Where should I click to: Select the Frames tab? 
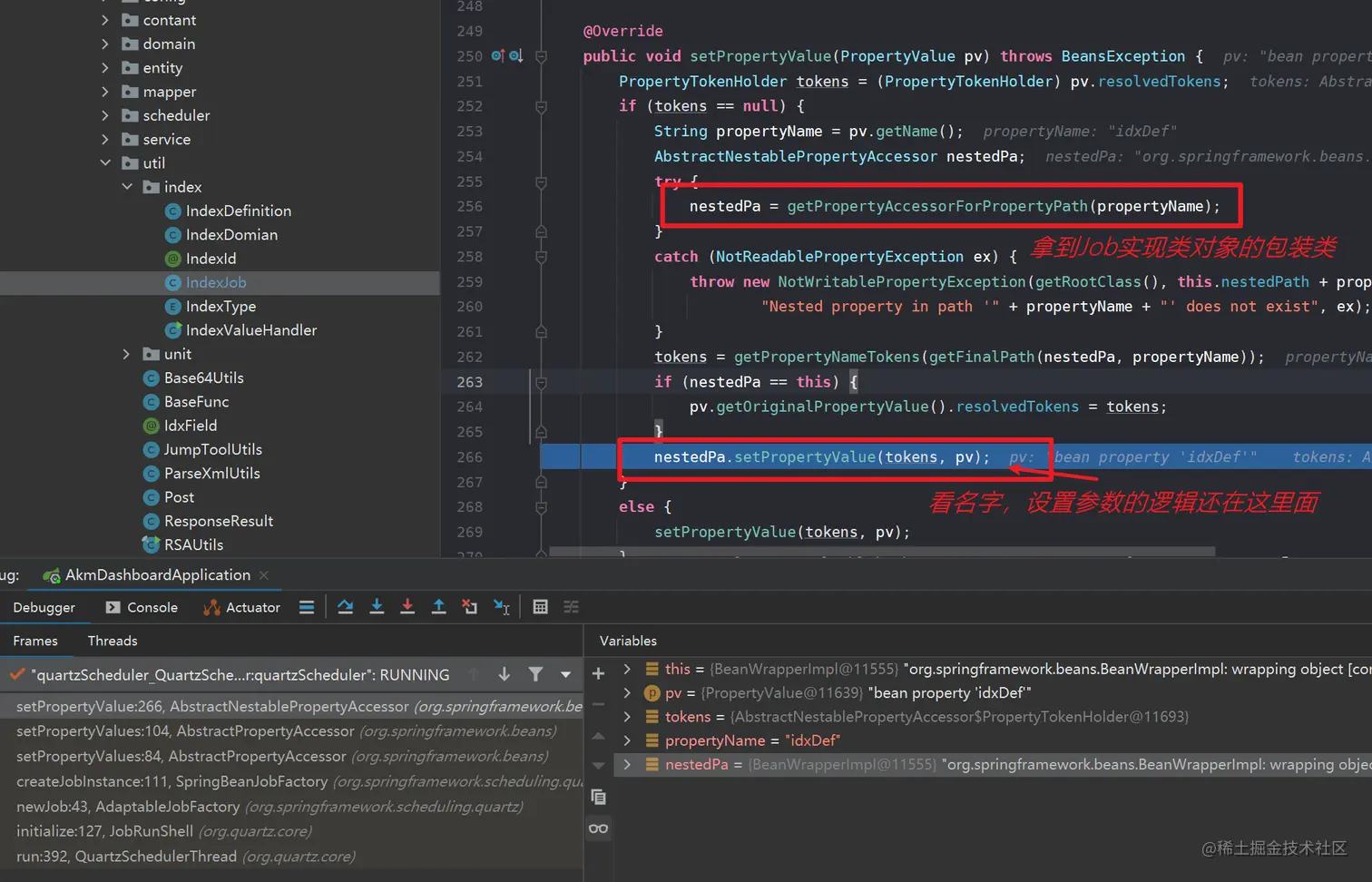point(35,641)
